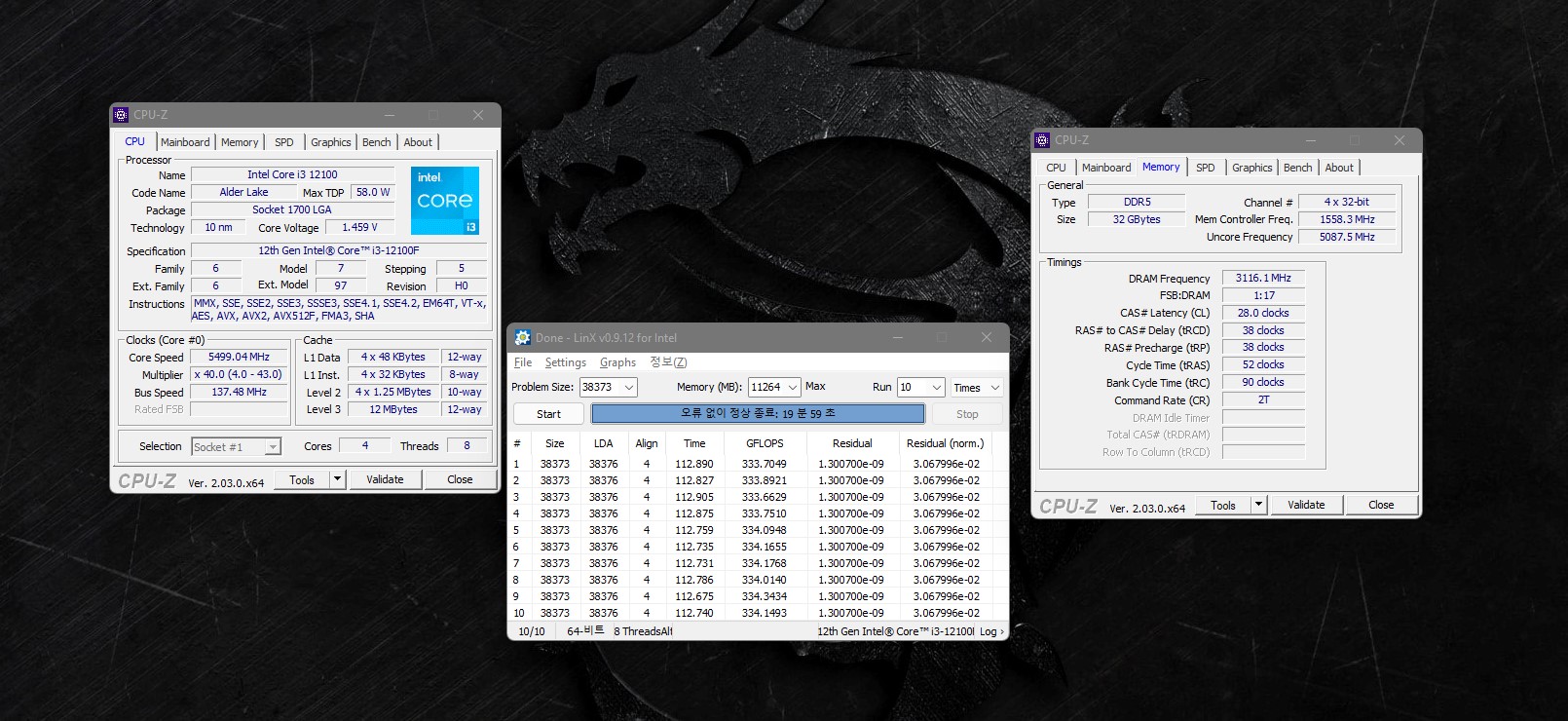Screen dimensions: 1568x721
Task: Expand the Tools arrow in the left CPU-Z window
Action: pyautogui.click(x=337, y=479)
